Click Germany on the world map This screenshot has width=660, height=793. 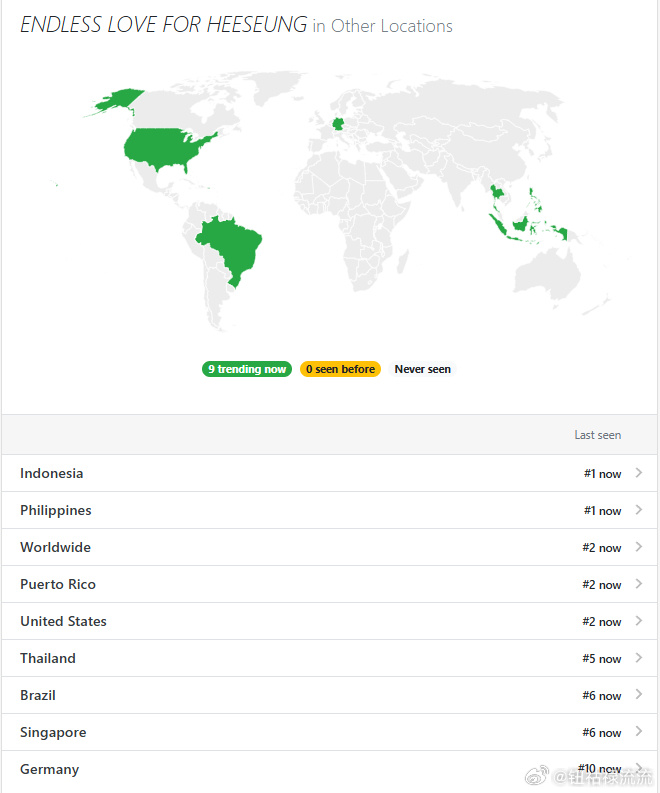point(341,124)
